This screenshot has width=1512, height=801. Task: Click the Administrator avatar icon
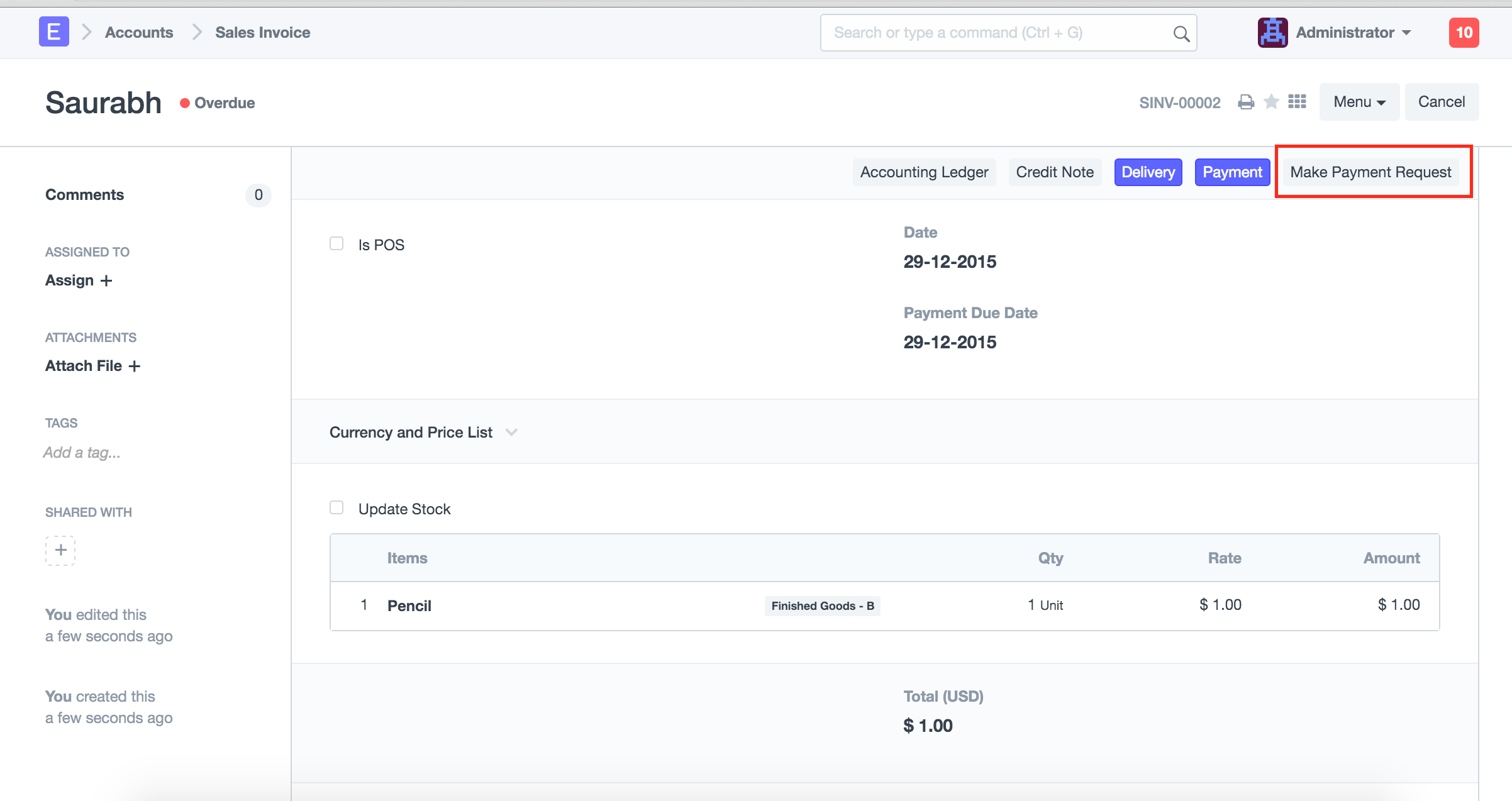pyautogui.click(x=1272, y=33)
